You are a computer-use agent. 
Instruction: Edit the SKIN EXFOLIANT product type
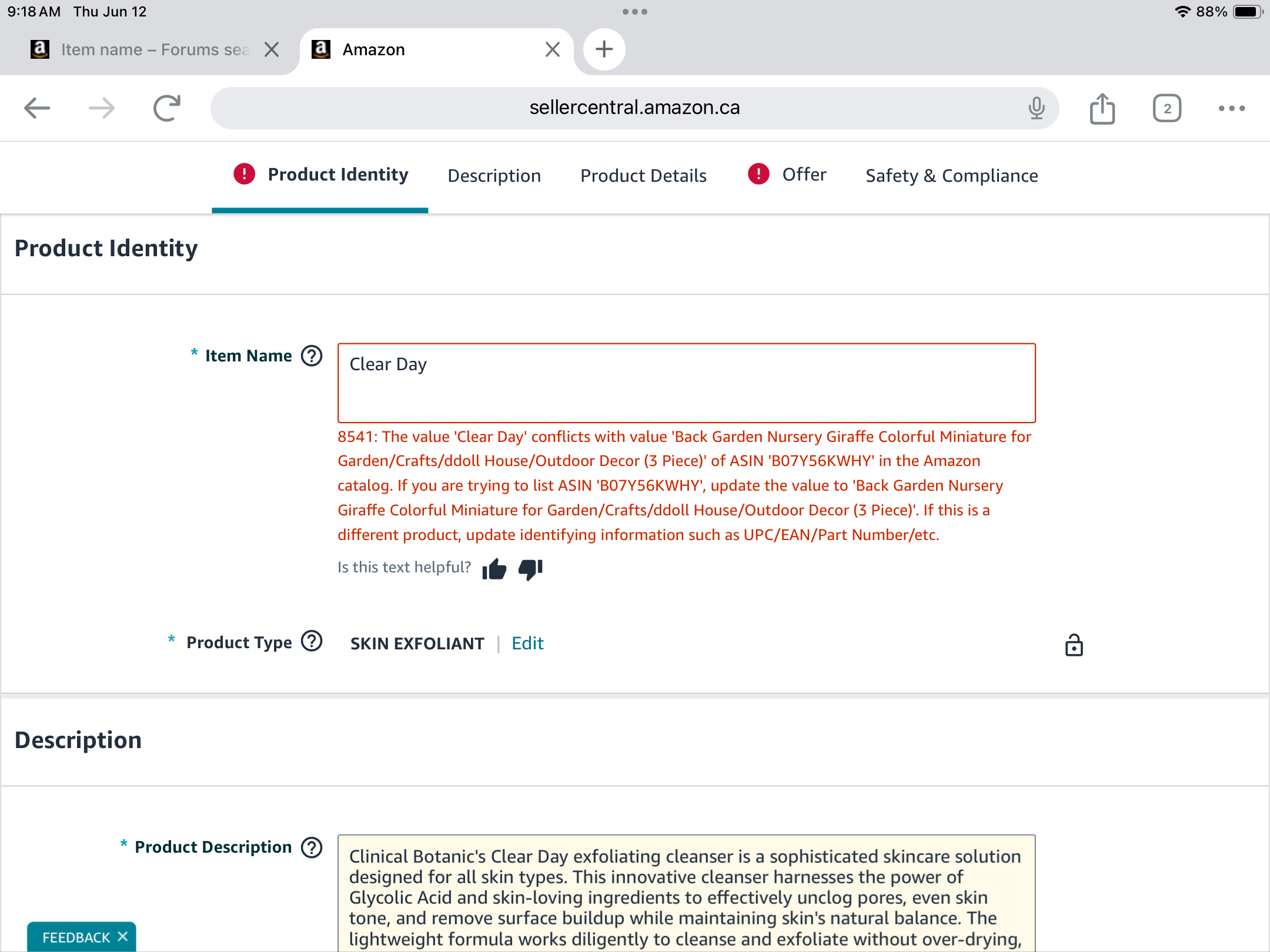[527, 643]
